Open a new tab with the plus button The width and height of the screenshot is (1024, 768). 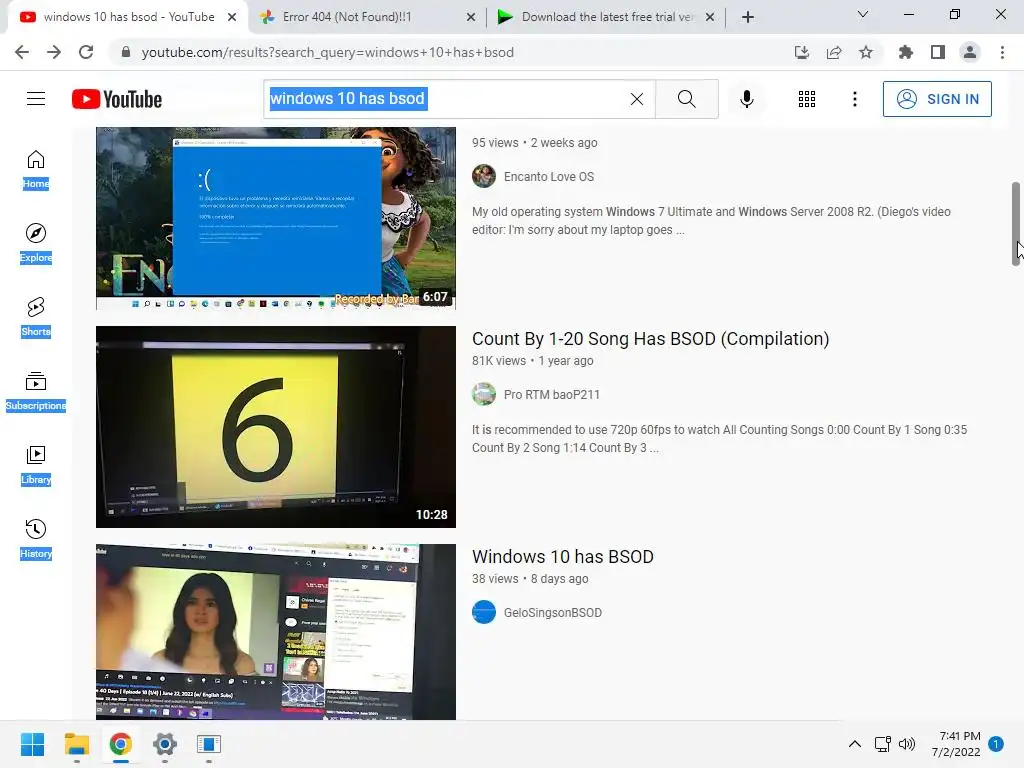(748, 17)
